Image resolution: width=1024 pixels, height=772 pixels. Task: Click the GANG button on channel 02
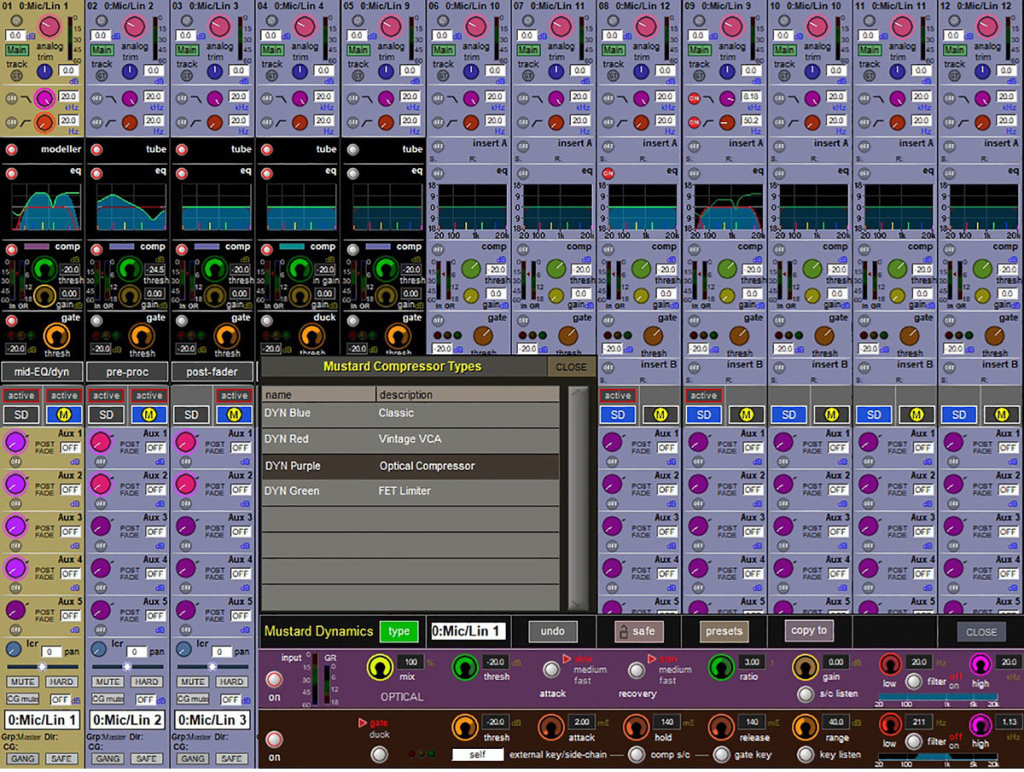[108, 759]
